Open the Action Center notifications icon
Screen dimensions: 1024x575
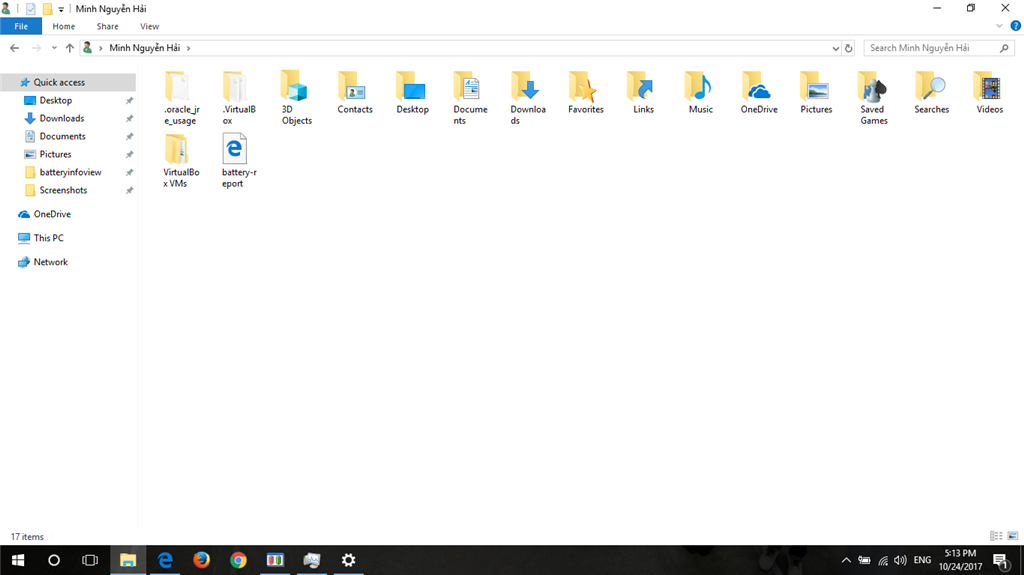[1001, 560]
